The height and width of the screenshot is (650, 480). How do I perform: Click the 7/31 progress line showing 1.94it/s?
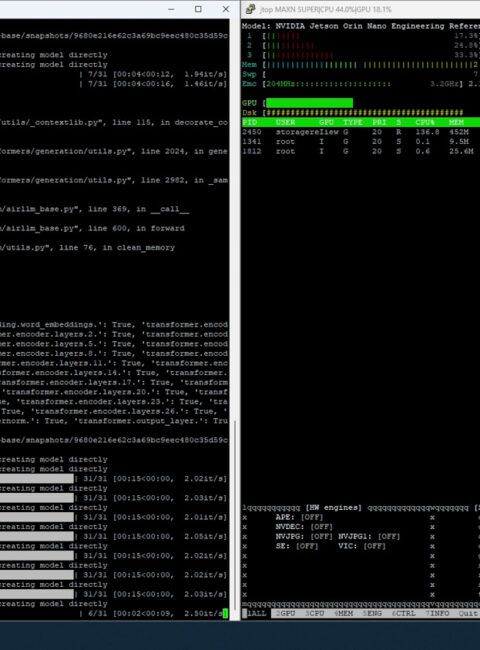click(x=153, y=74)
